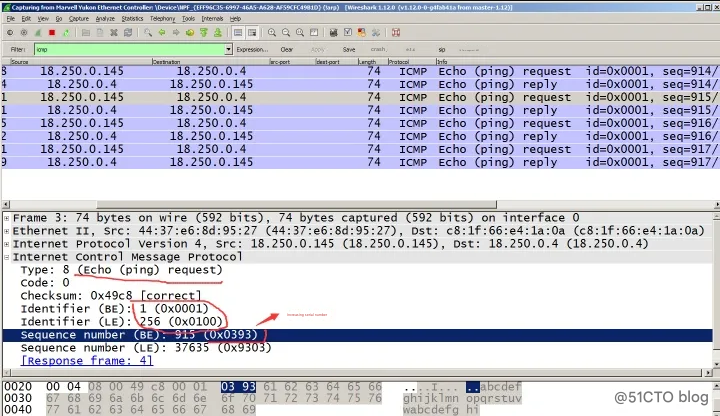The height and width of the screenshot is (416, 720).
Task: Toggle packet list colorize button
Action: (238, 33)
